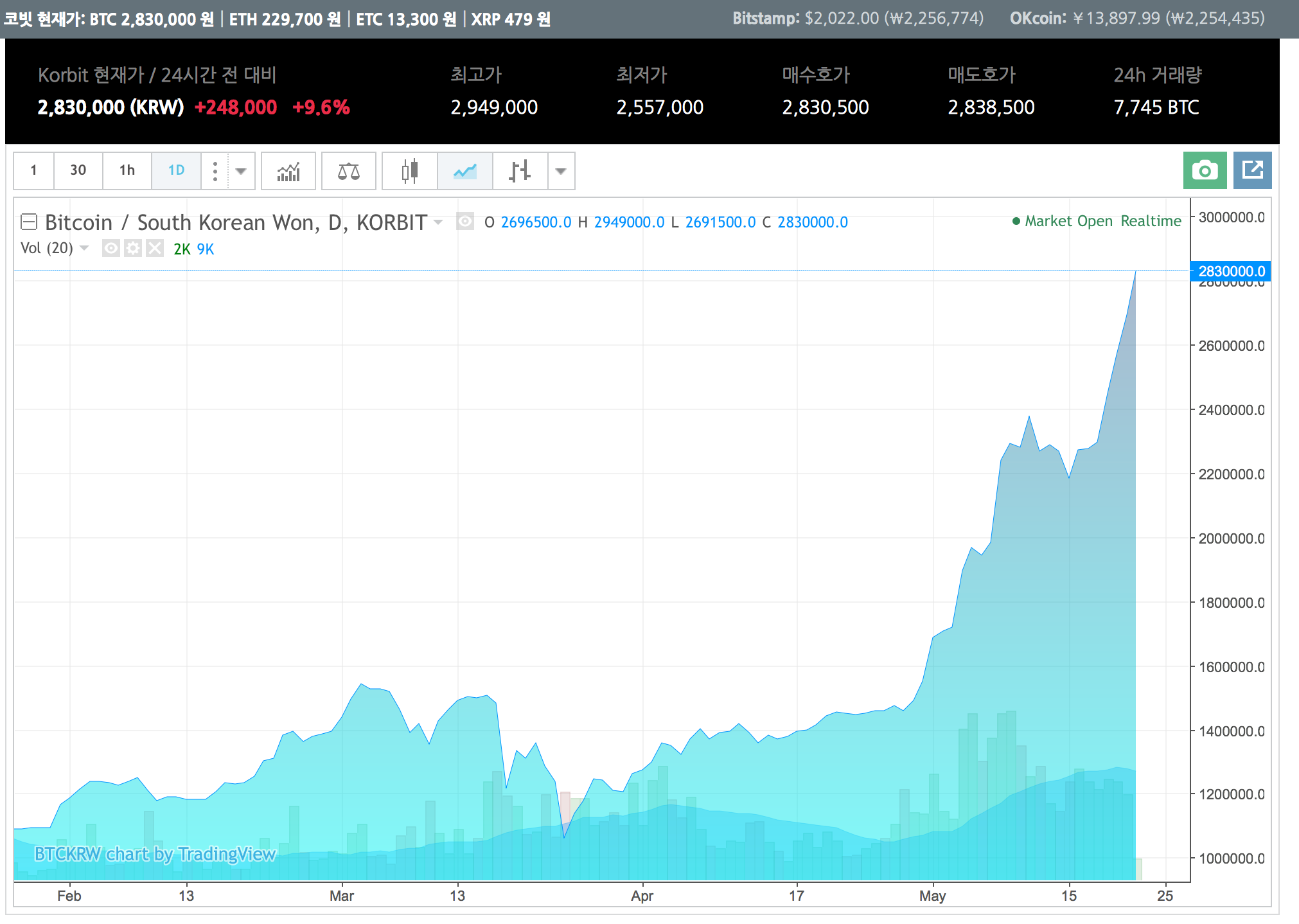Switch to the 1h interval
The width and height of the screenshot is (1299, 924).
click(127, 170)
